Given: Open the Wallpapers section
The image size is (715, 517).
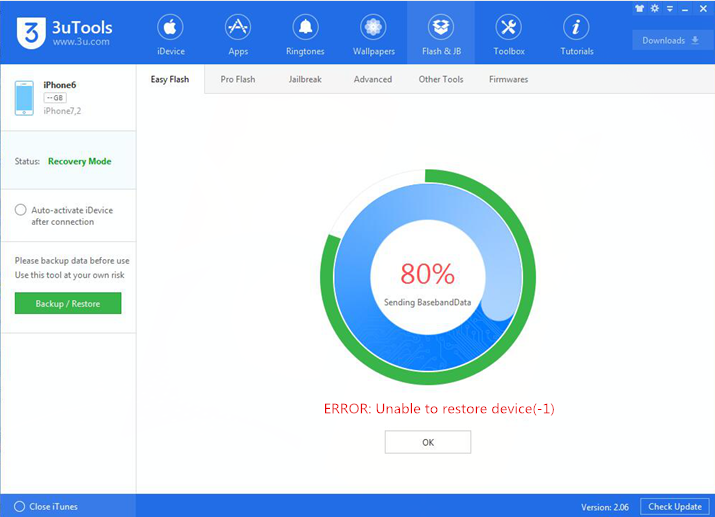Looking at the screenshot, I should 373,35.
